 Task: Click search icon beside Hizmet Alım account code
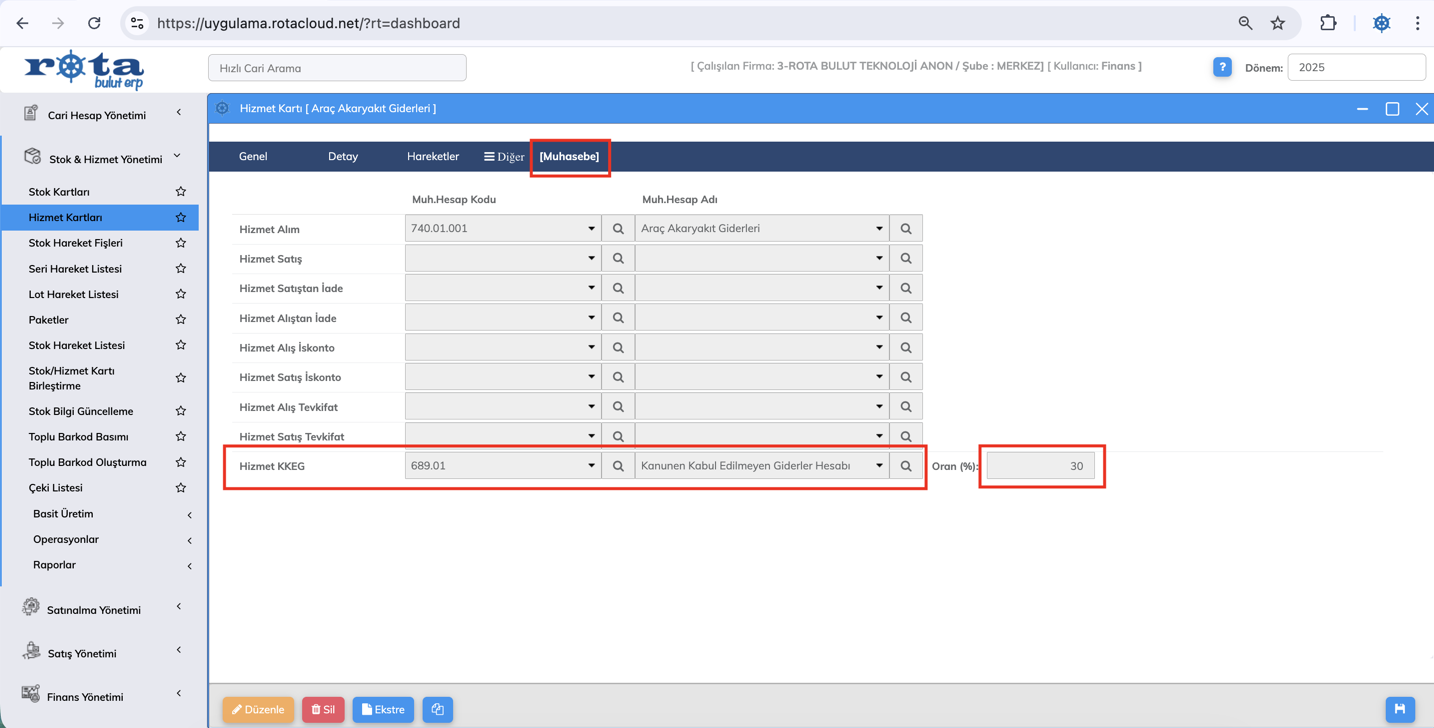tap(618, 229)
